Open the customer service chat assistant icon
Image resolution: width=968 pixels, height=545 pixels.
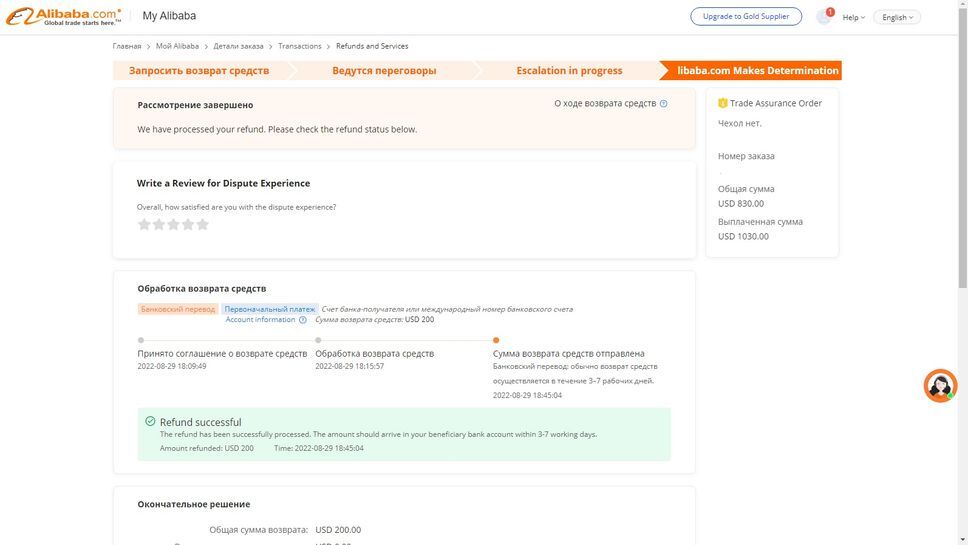click(x=939, y=385)
